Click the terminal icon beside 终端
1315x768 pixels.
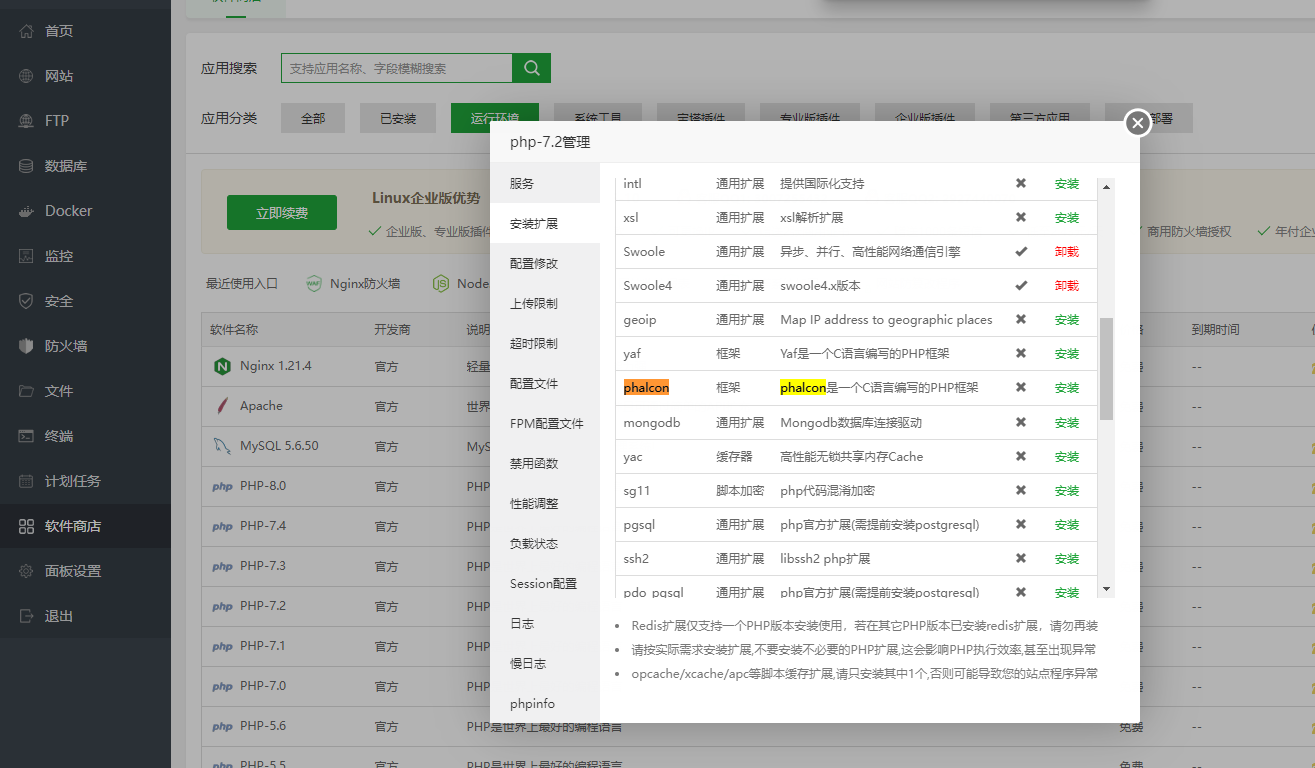point(27,436)
